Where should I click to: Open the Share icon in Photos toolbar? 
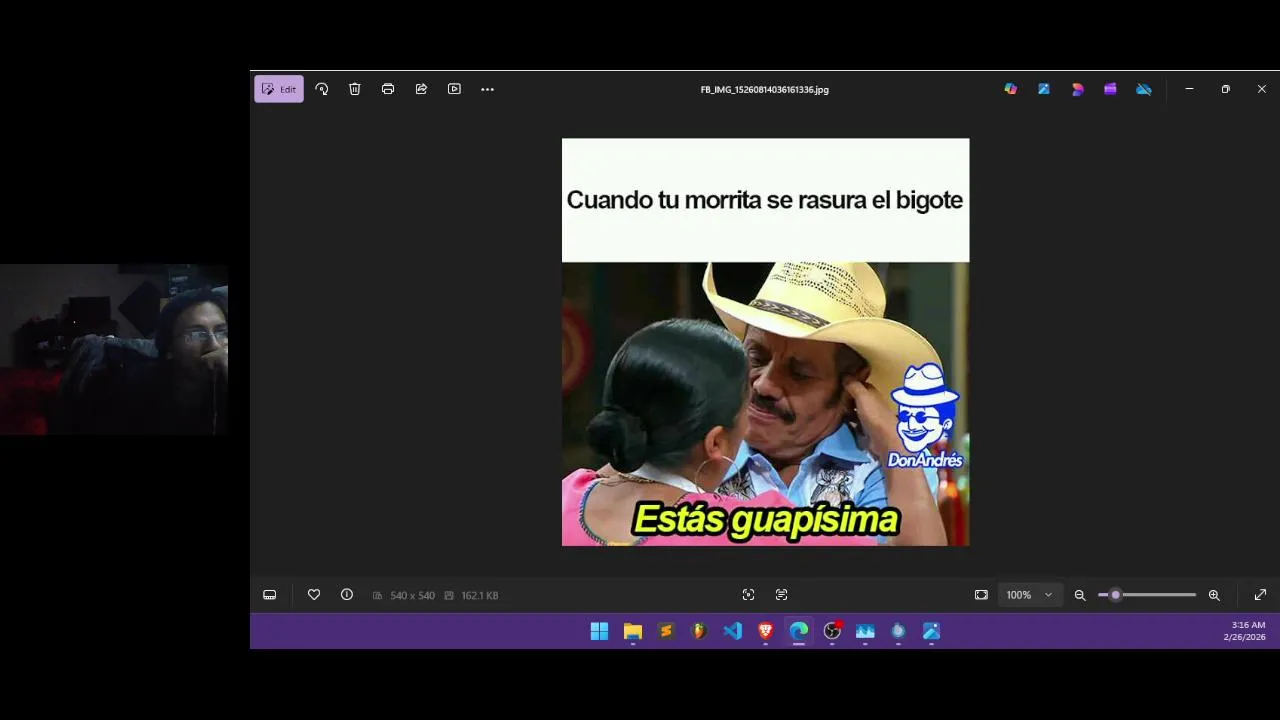(x=421, y=89)
